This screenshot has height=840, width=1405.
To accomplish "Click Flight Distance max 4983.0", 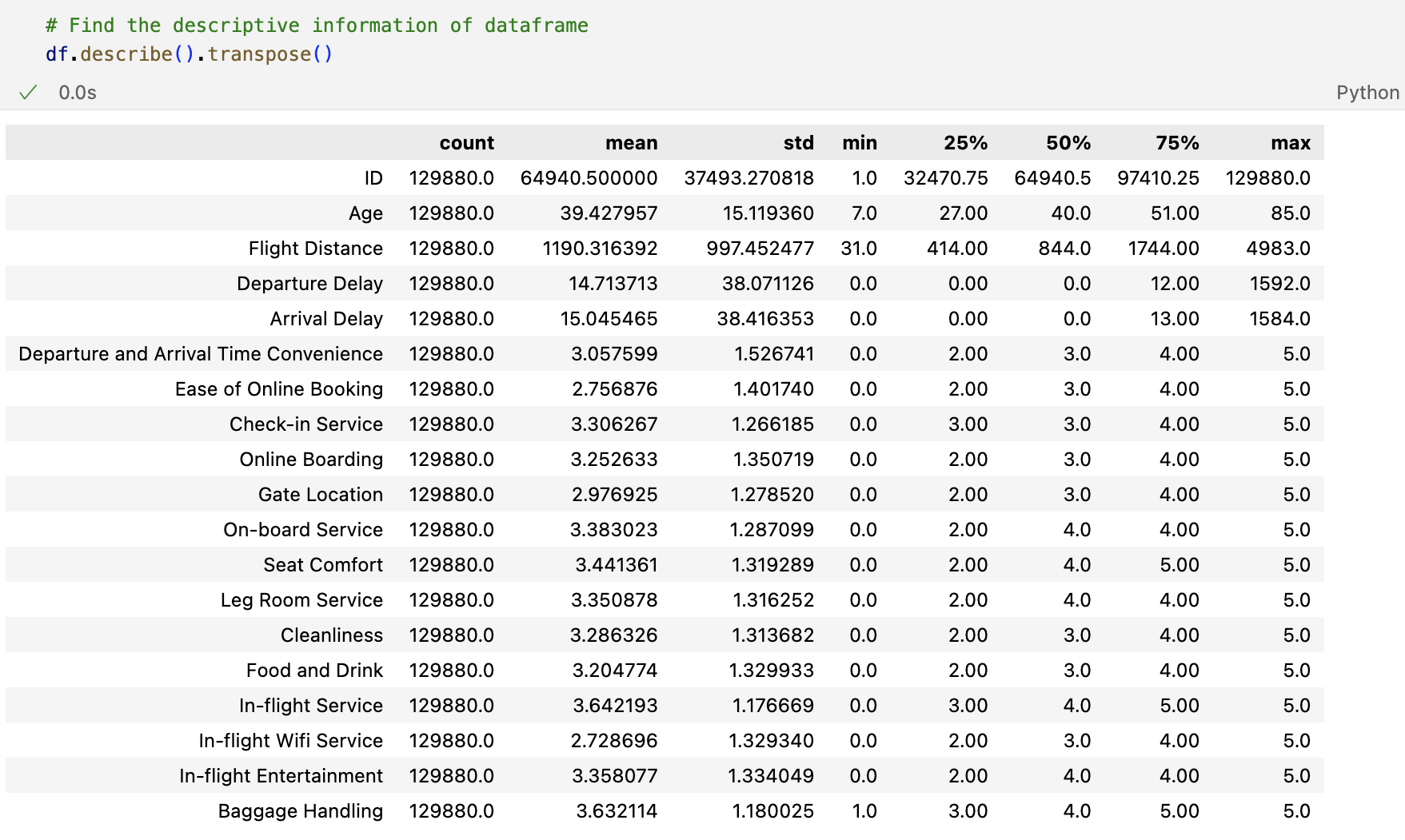I will [1278, 249].
